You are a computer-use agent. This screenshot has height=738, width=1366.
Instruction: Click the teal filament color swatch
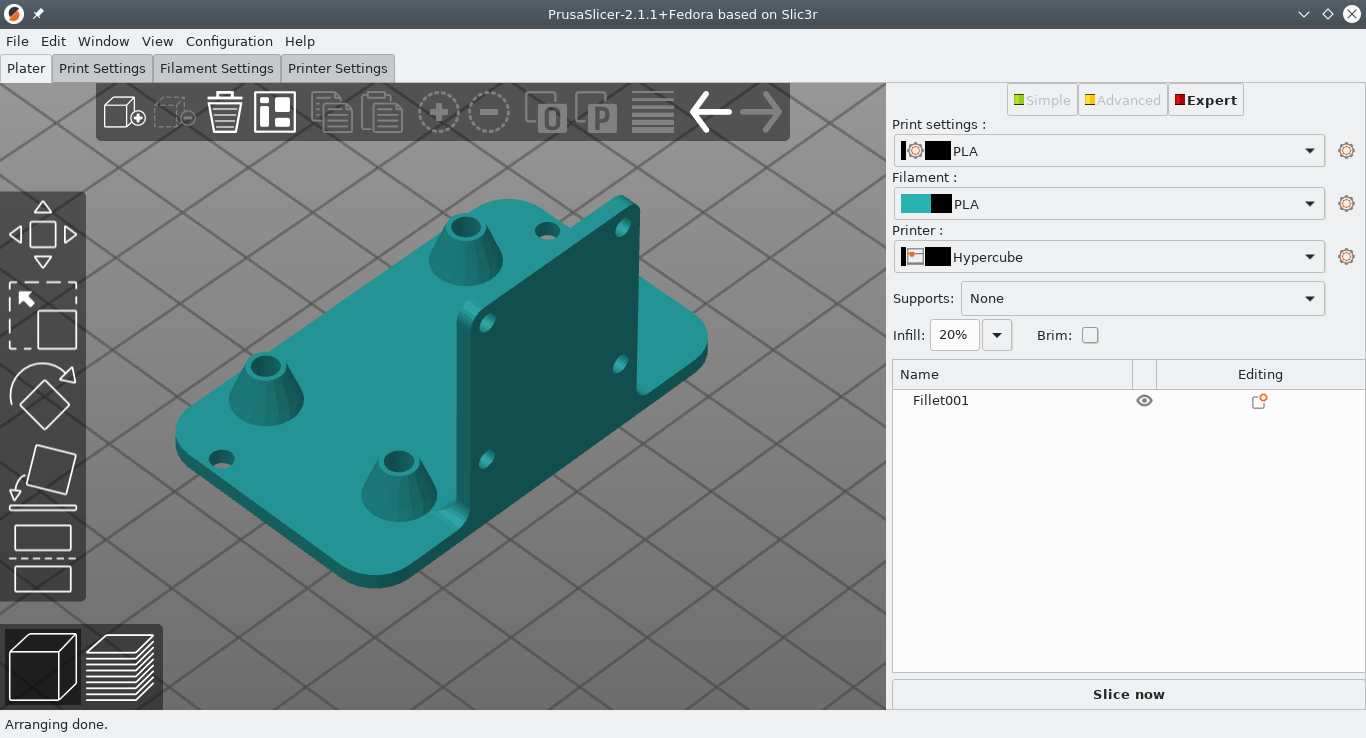coord(916,204)
